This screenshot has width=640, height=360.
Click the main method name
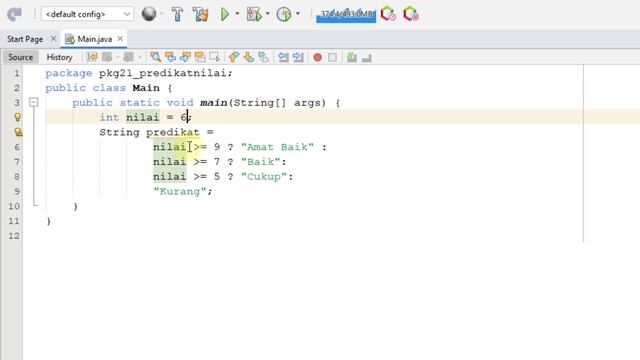(x=213, y=103)
